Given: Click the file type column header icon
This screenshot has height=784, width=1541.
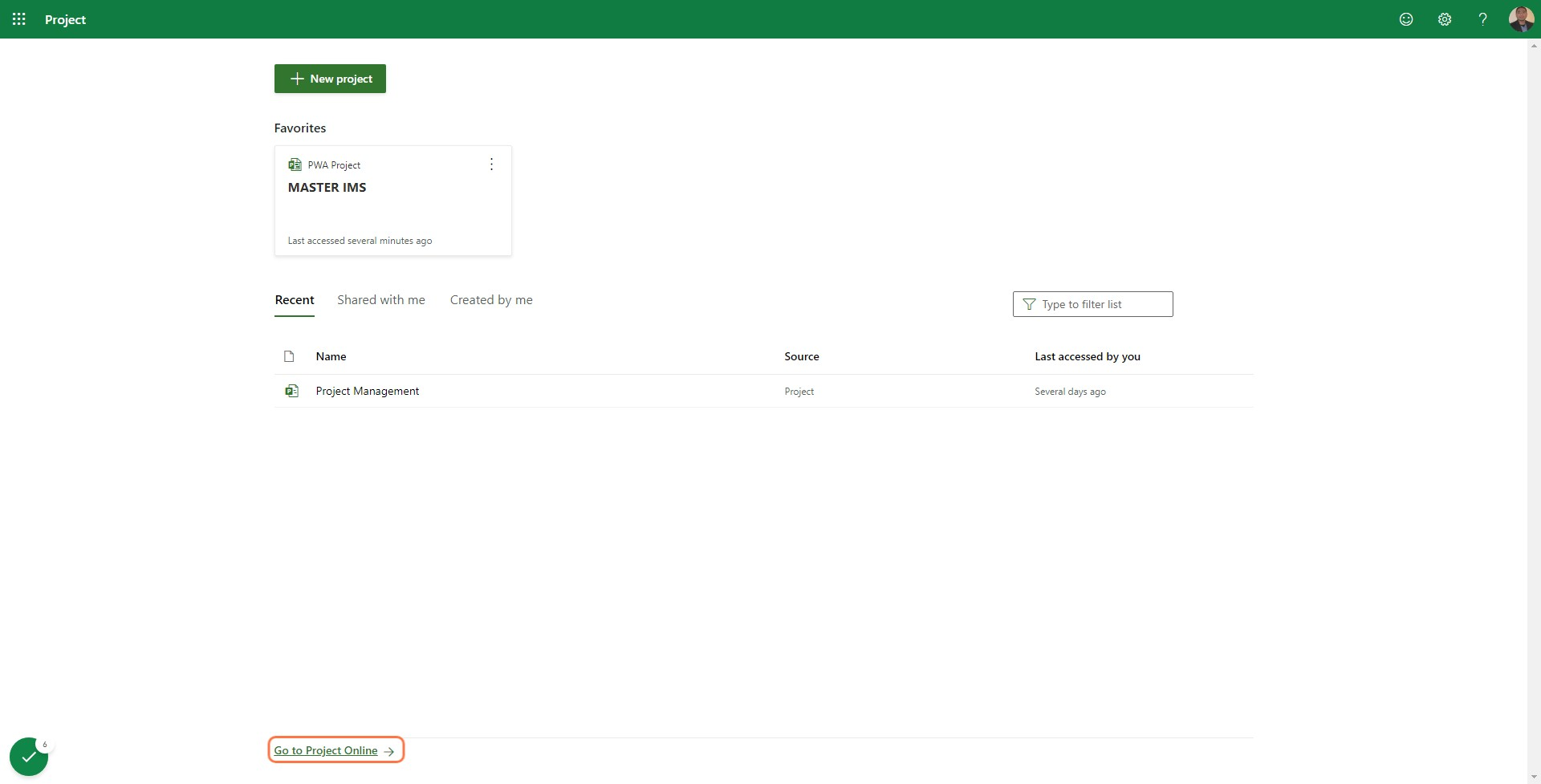Looking at the screenshot, I should tap(289, 356).
